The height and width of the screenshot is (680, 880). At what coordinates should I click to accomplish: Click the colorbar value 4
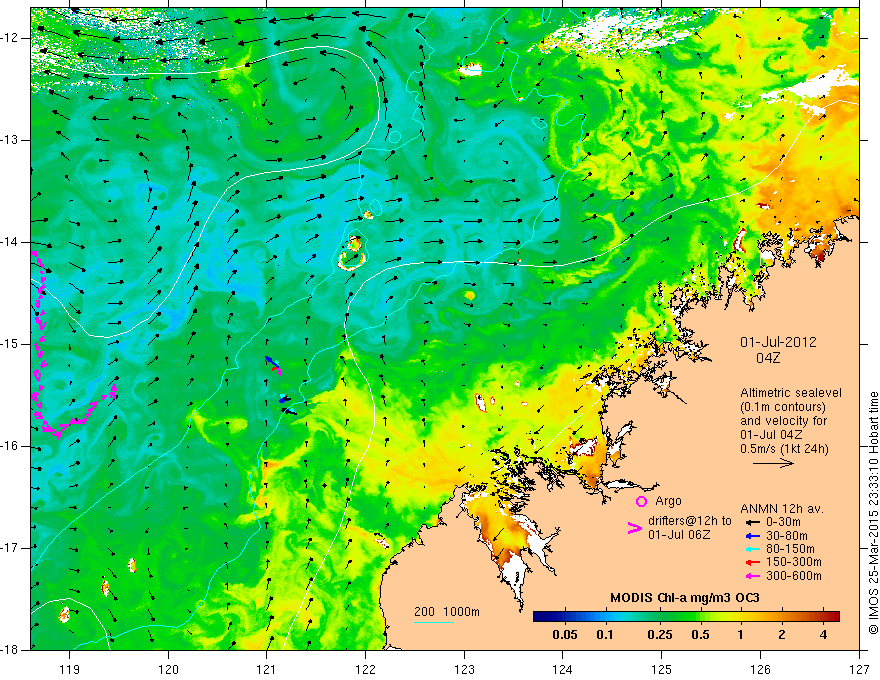point(823,635)
